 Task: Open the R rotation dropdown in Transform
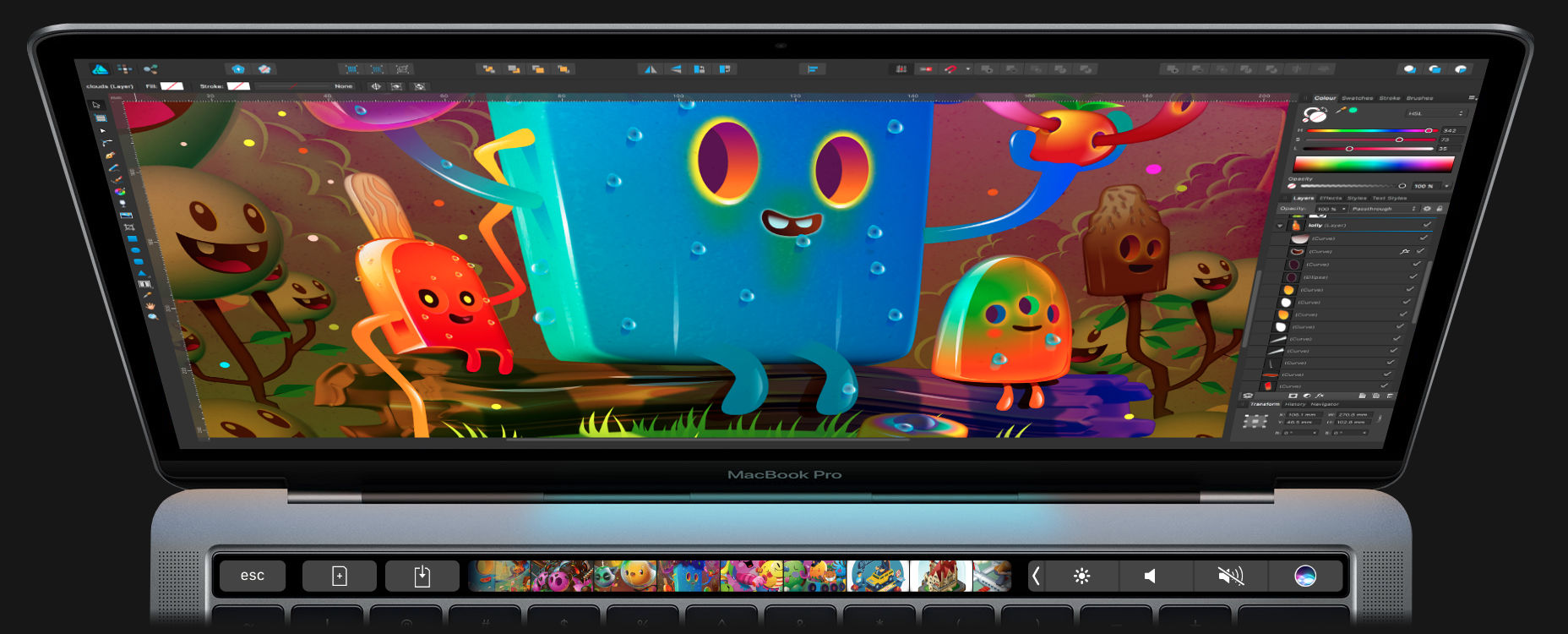coord(1315,432)
